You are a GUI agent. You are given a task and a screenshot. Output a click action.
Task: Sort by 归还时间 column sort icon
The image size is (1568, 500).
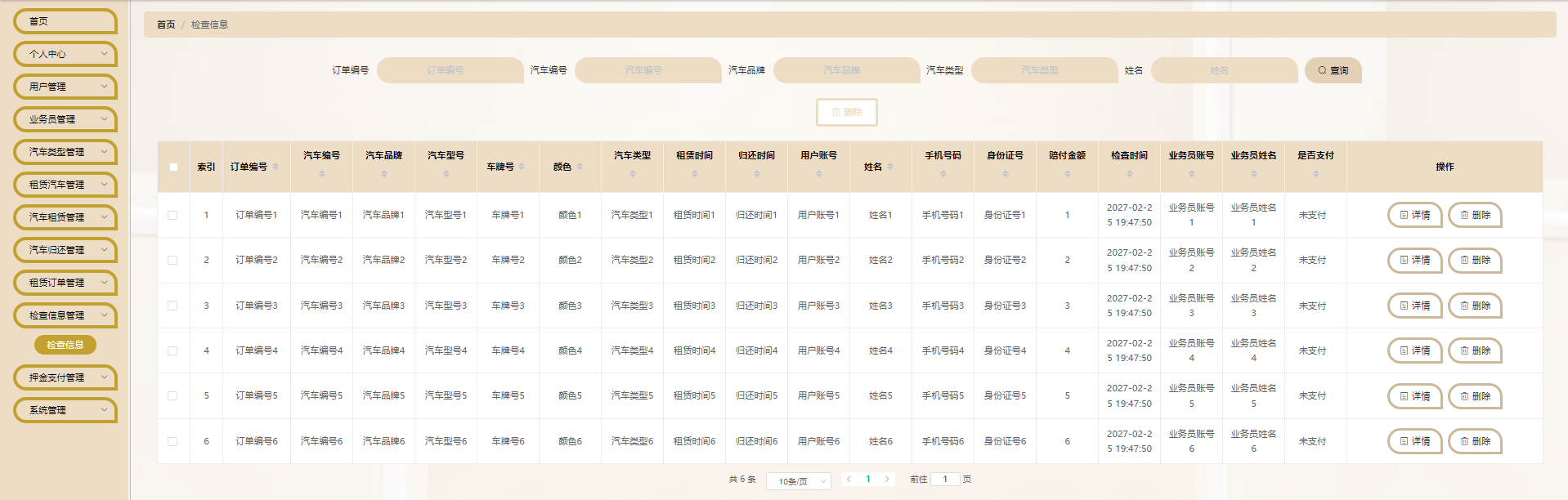click(757, 173)
